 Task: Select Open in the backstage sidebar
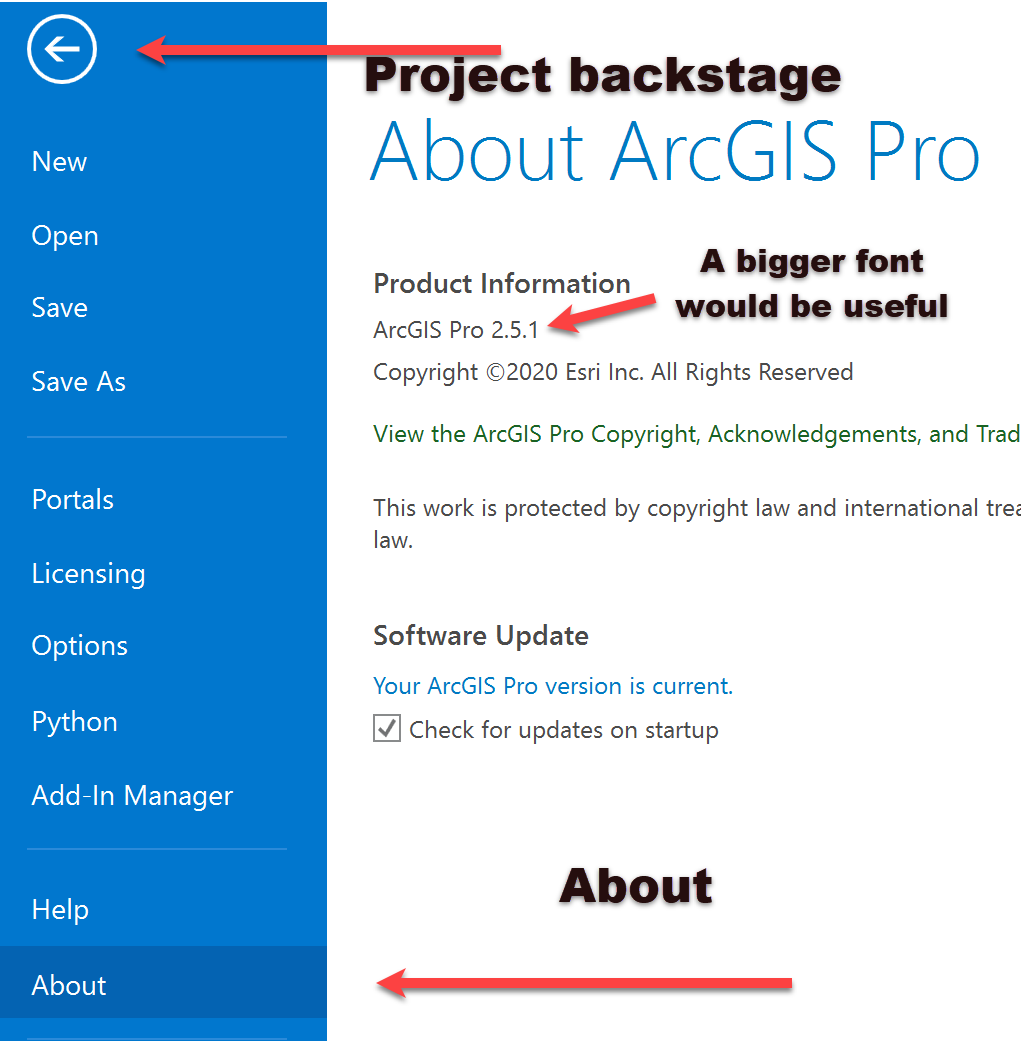(x=65, y=236)
